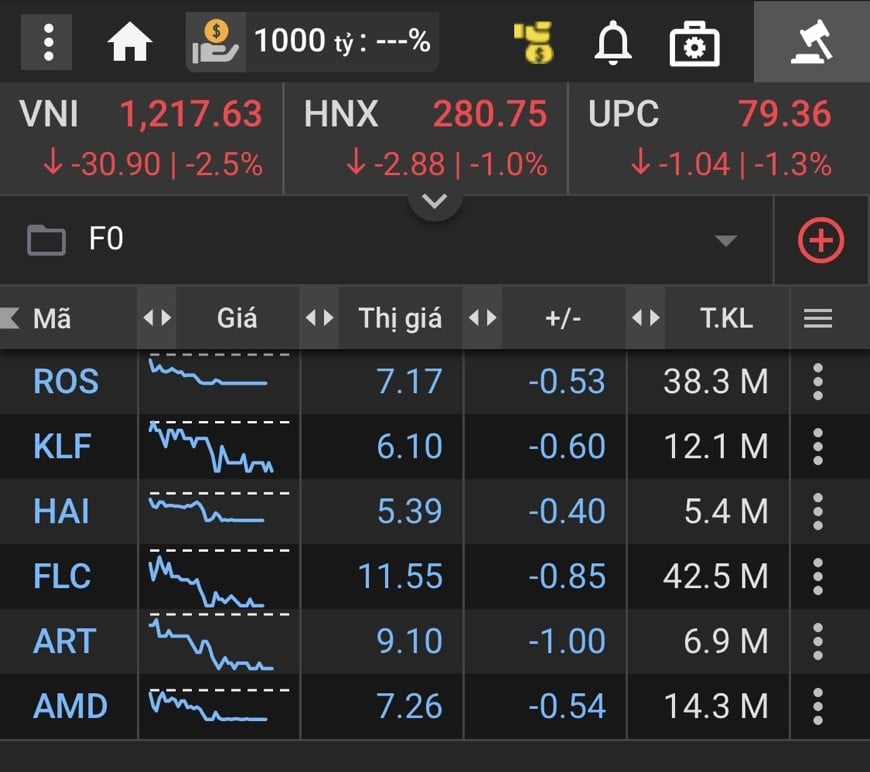
Task: Expand the market index panel chevron
Action: [x=434, y=201]
